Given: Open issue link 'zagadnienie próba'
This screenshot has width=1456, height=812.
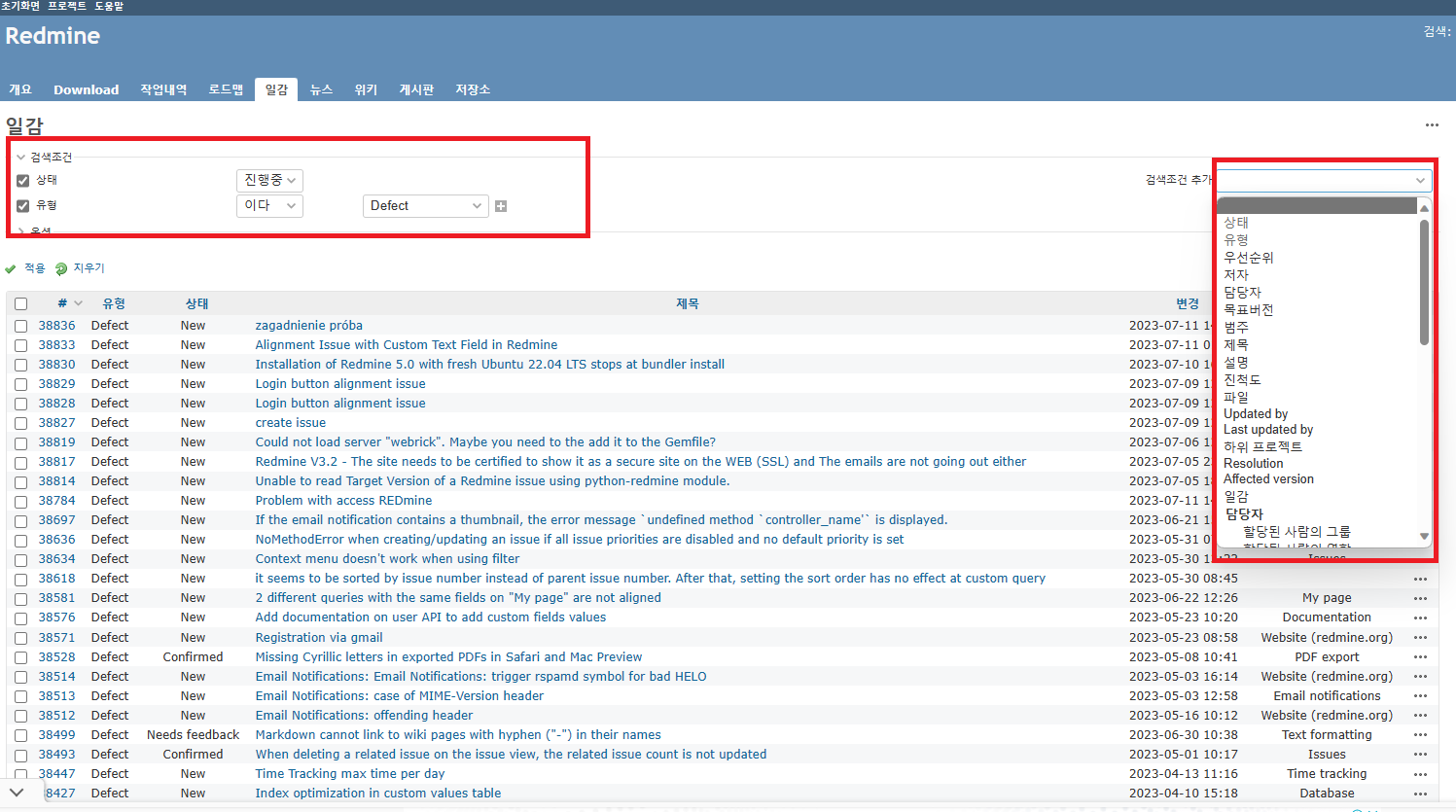Looking at the screenshot, I should 308,326.
